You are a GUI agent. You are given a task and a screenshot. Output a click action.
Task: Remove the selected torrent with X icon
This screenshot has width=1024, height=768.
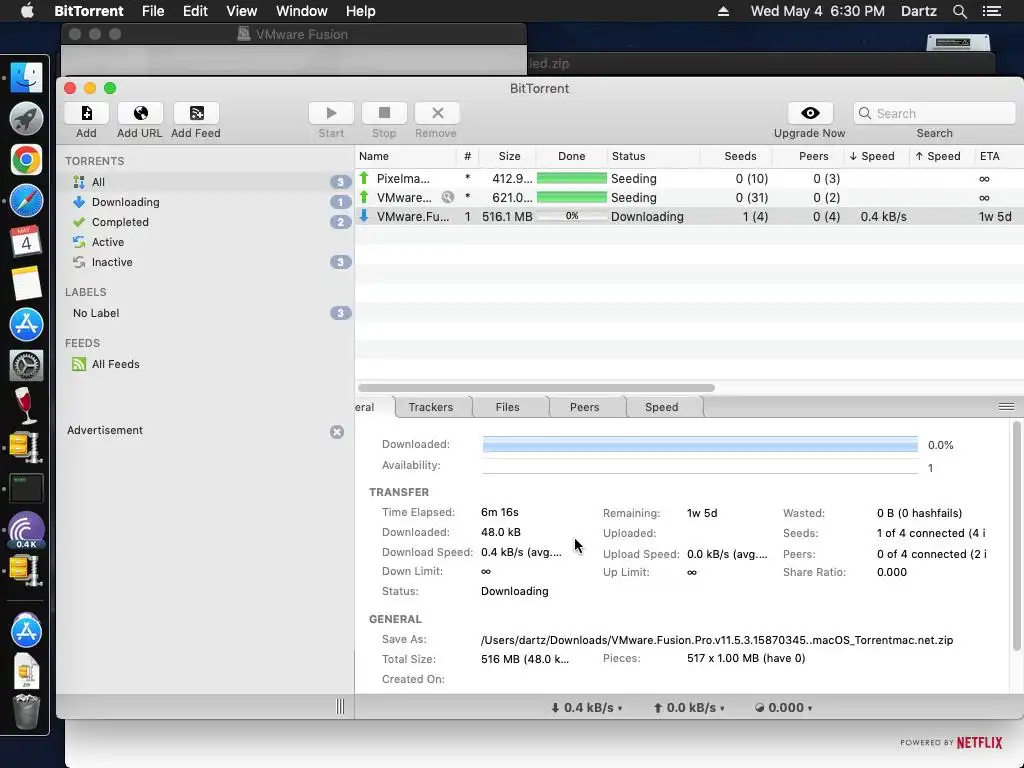pos(437,114)
